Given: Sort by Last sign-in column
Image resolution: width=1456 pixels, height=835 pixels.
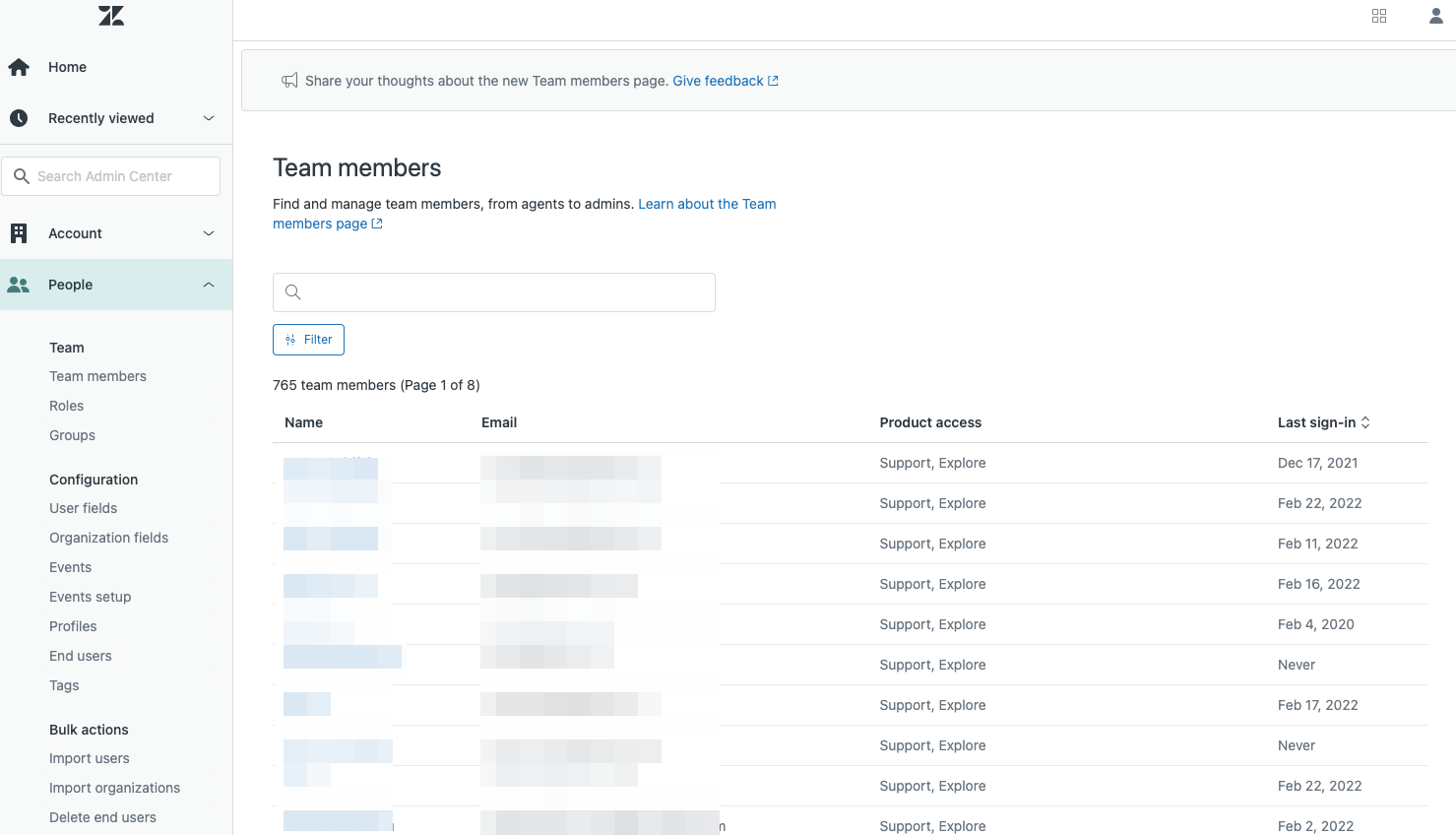Looking at the screenshot, I should click(x=1323, y=422).
